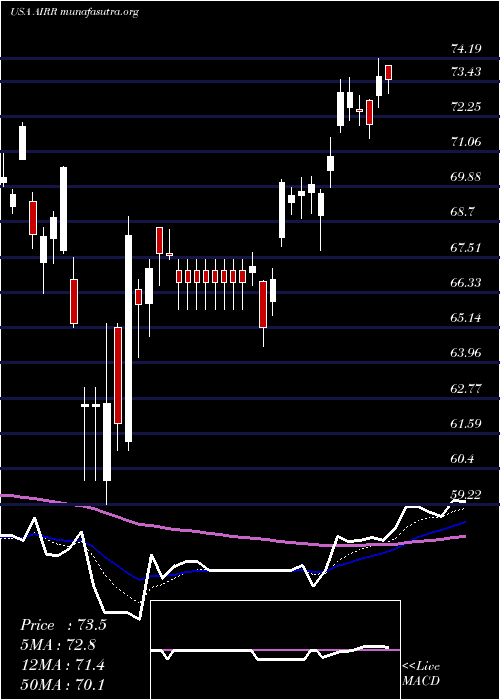The width and height of the screenshot is (500, 700).
Task: Click the 66.33 price axis label
Action: [466, 283]
